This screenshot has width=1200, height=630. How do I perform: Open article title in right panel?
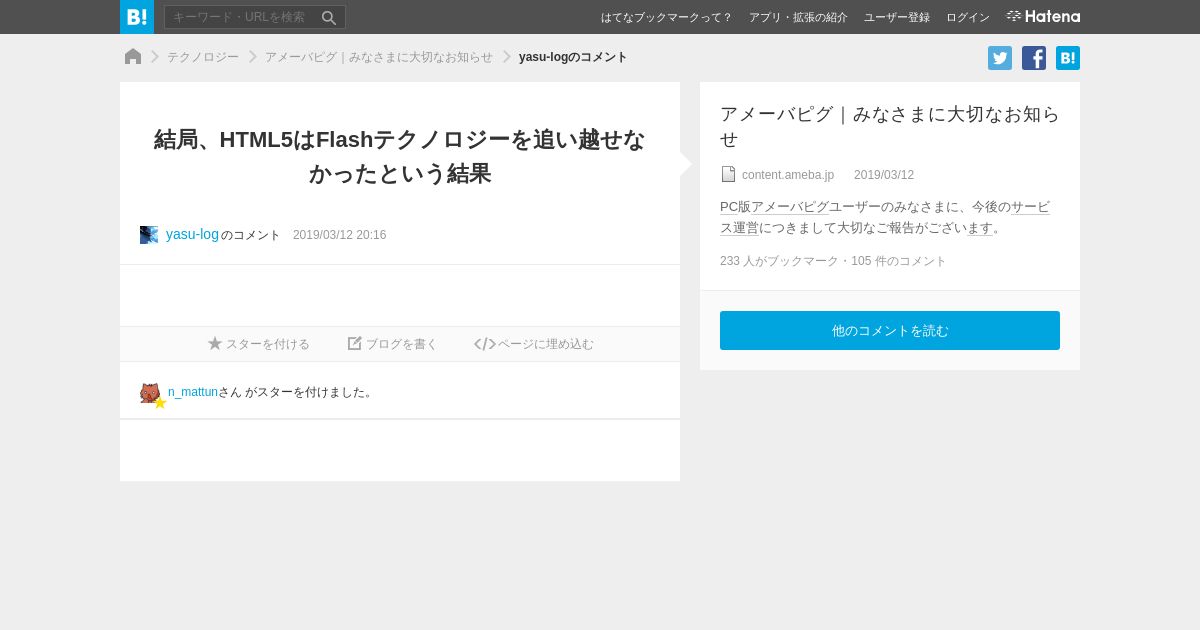click(x=890, y=126)
